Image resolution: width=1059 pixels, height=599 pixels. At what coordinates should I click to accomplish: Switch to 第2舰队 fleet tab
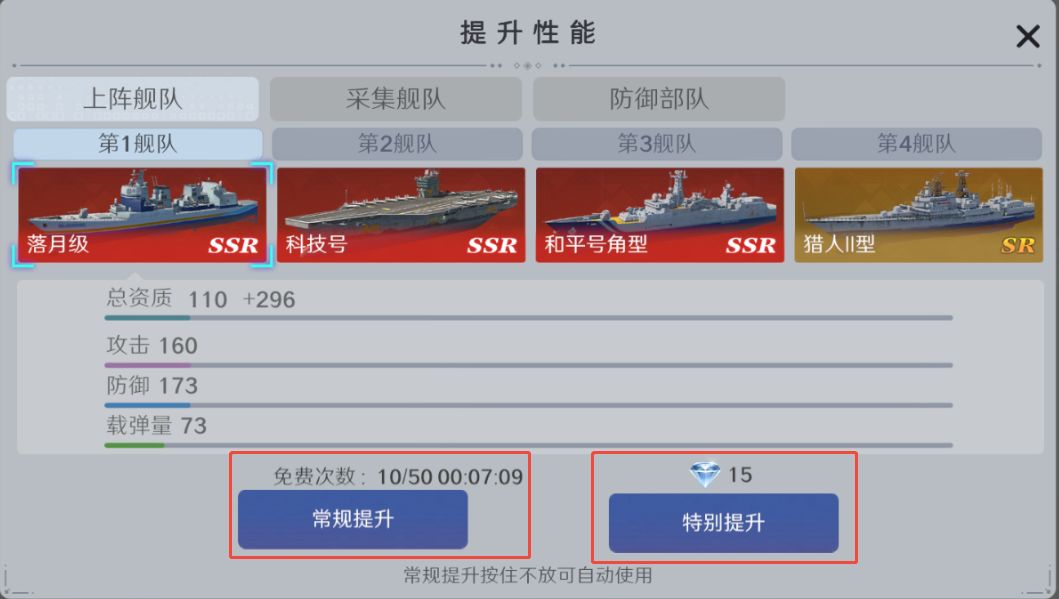pos(397,144)
